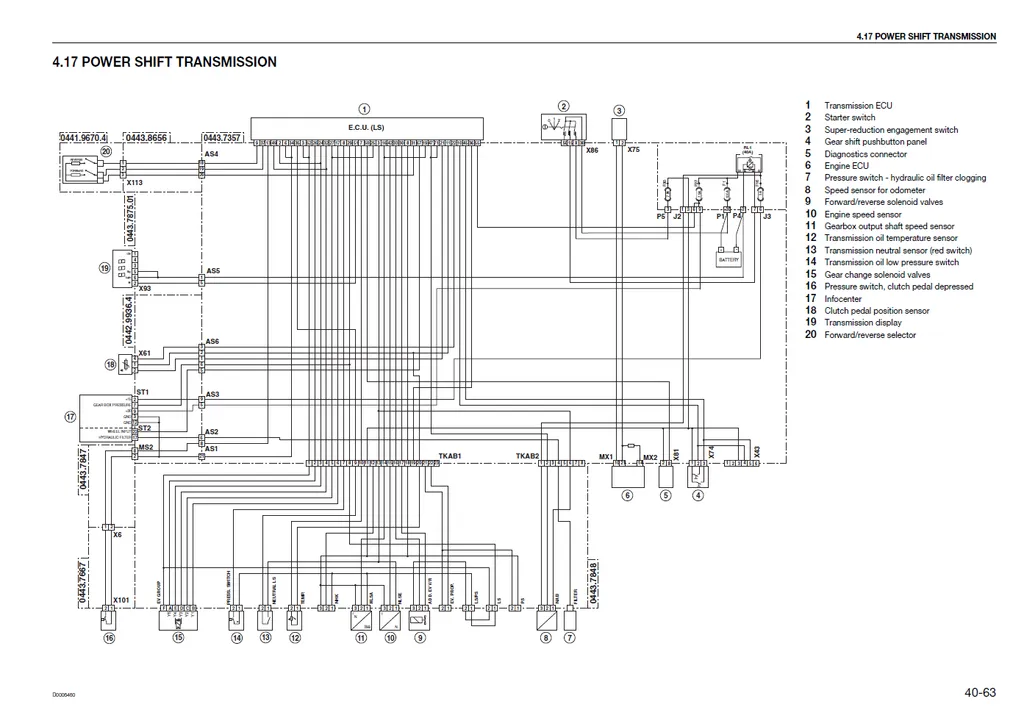
Task: Toggle the NEUTRAL LS switch numbered 13
Action: click(x=265, y=620)
